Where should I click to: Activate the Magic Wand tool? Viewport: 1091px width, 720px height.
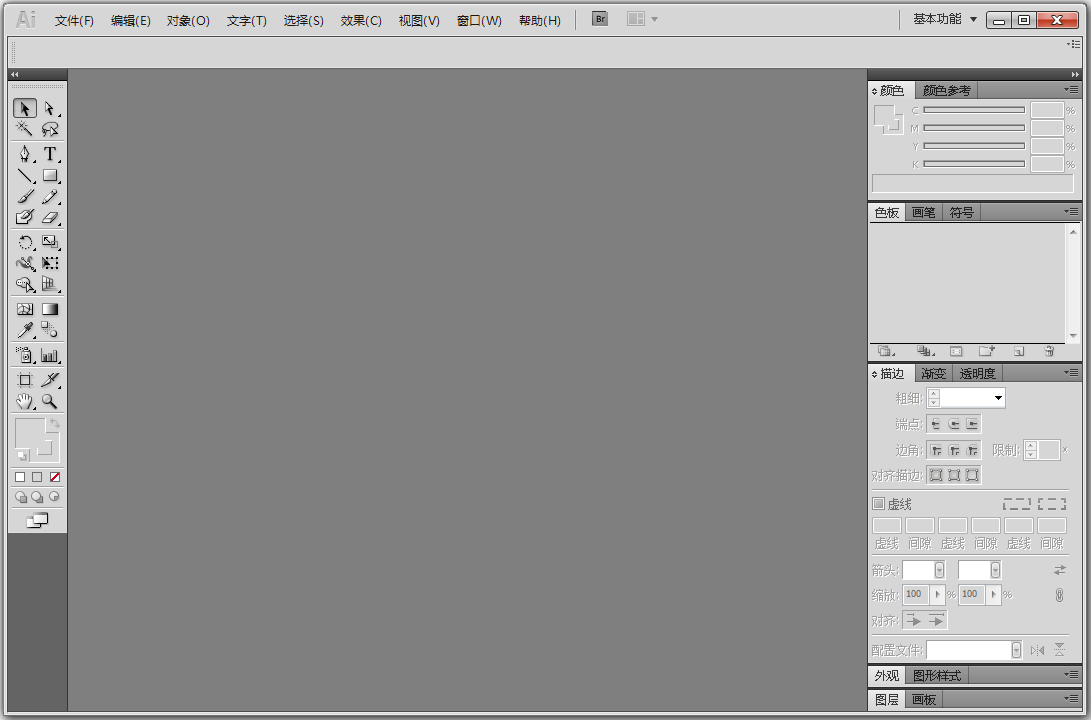24,129
